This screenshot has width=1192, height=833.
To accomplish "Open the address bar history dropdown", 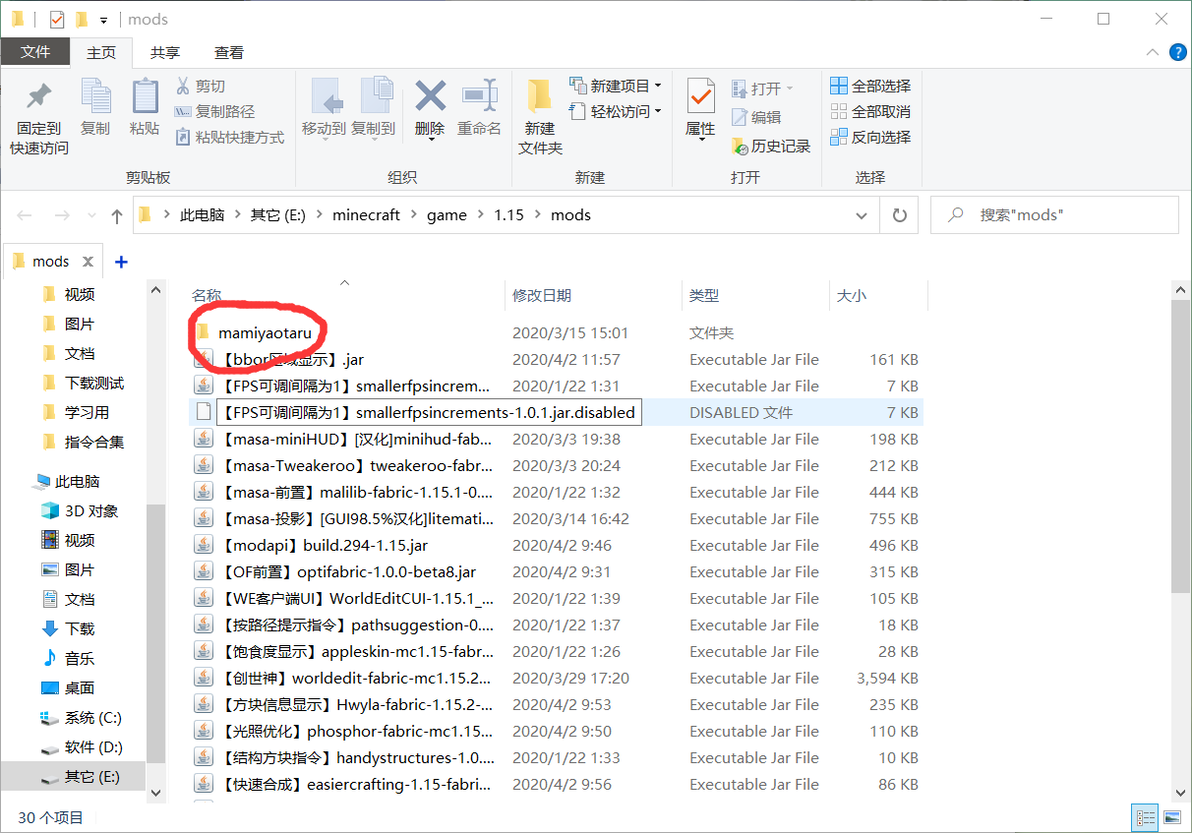I will tap(861, 215).
